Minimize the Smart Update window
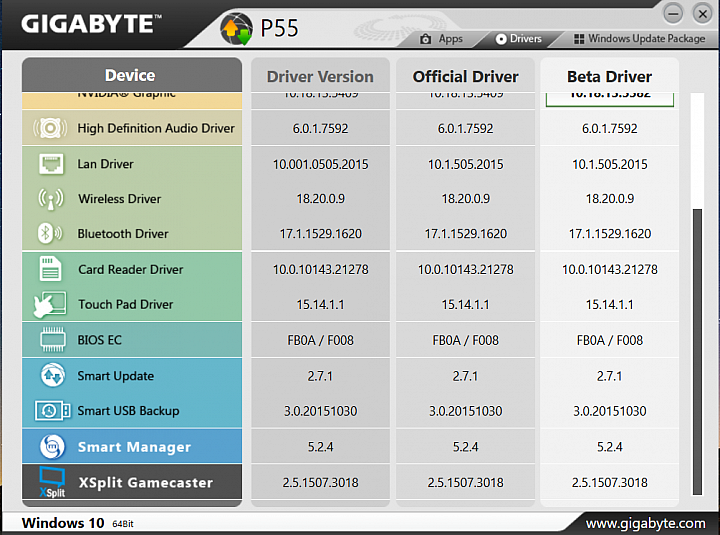This screenshot has width=720, height=535. point(673,13)
